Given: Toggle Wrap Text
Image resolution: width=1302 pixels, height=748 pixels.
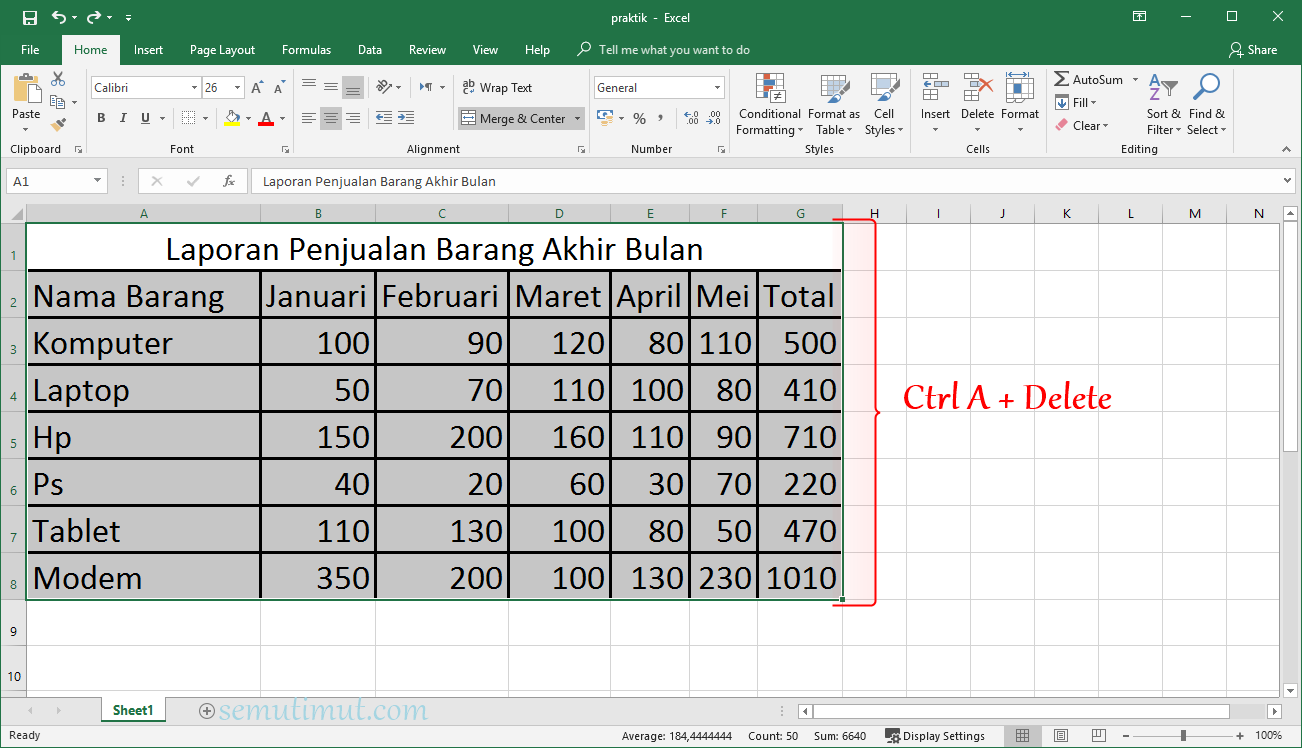Looking at the screenshot, I should 497,88.
